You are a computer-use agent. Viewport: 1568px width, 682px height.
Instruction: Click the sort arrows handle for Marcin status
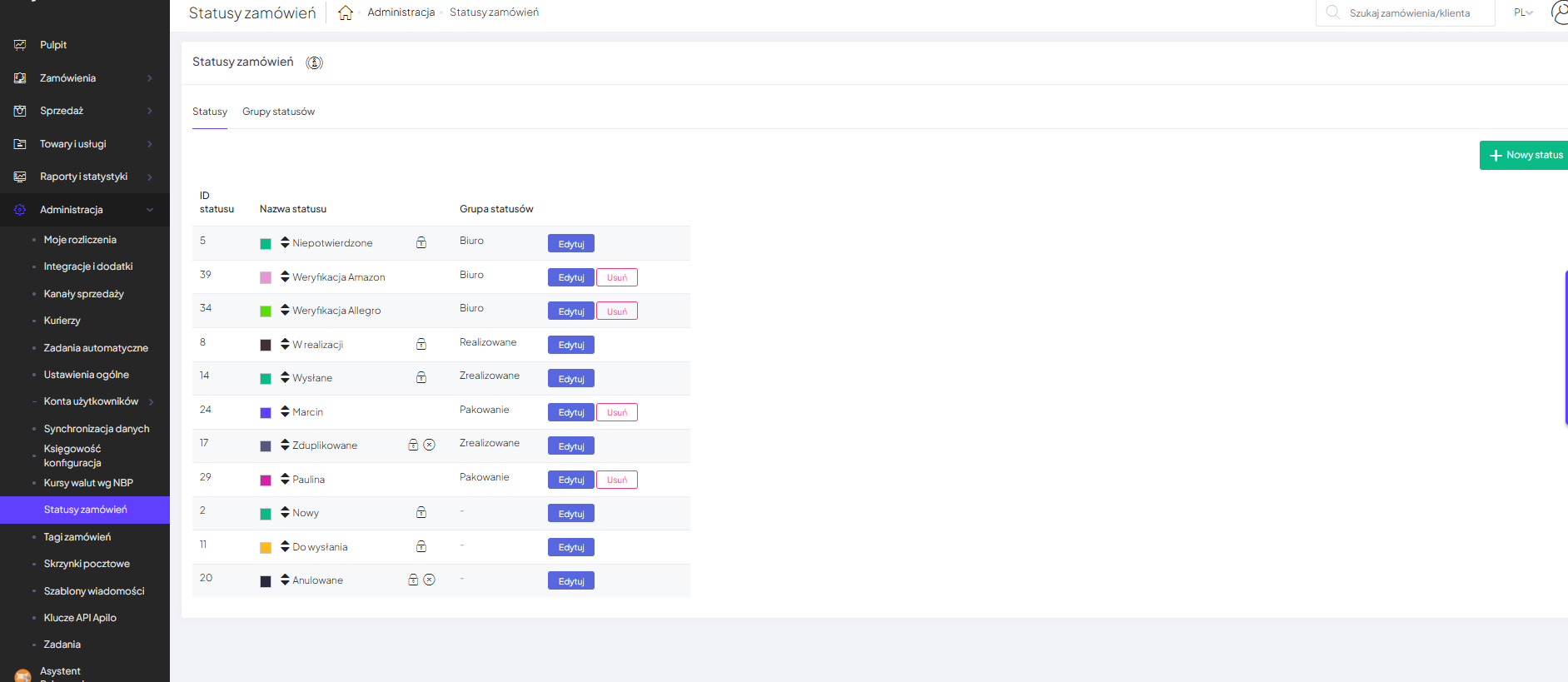285,411
